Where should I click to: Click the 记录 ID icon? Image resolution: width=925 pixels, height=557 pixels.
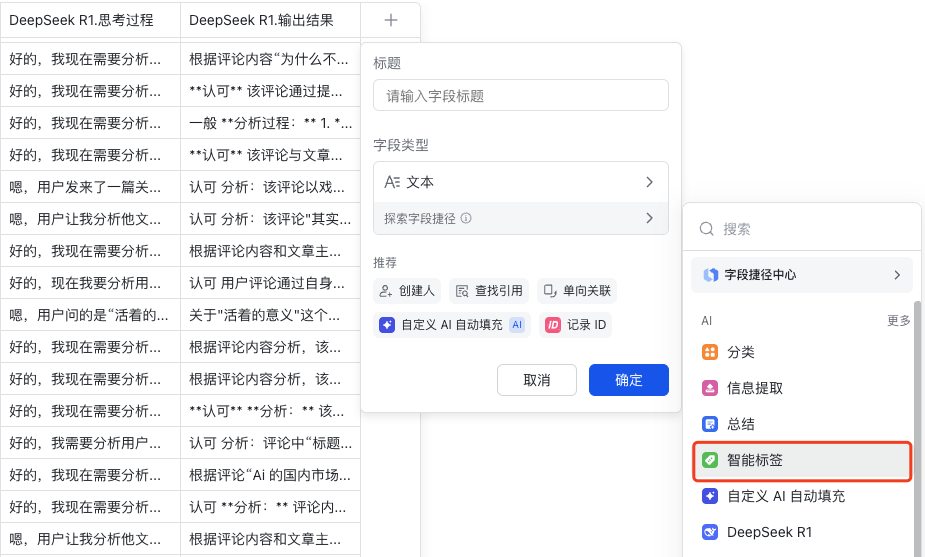point(553,325)
